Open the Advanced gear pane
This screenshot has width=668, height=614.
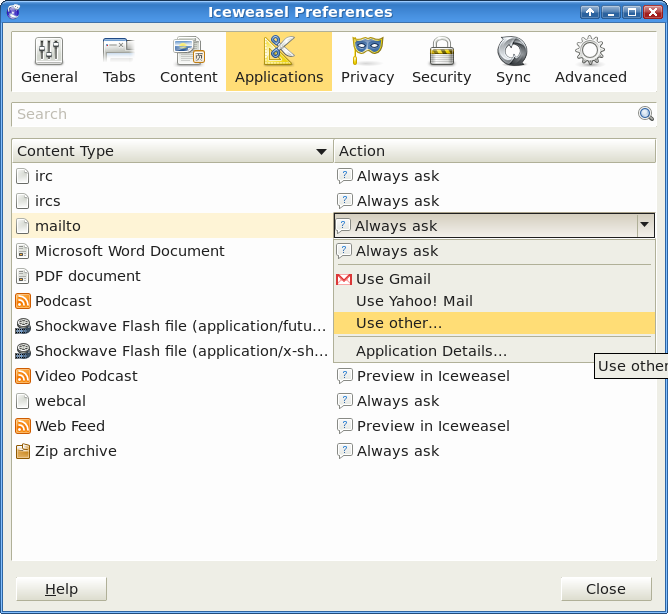(590, 61)
